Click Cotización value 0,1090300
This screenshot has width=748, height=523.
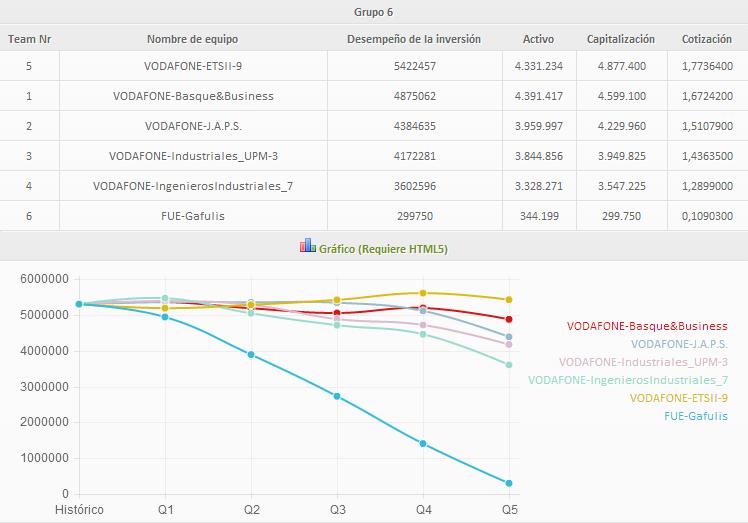707,216
